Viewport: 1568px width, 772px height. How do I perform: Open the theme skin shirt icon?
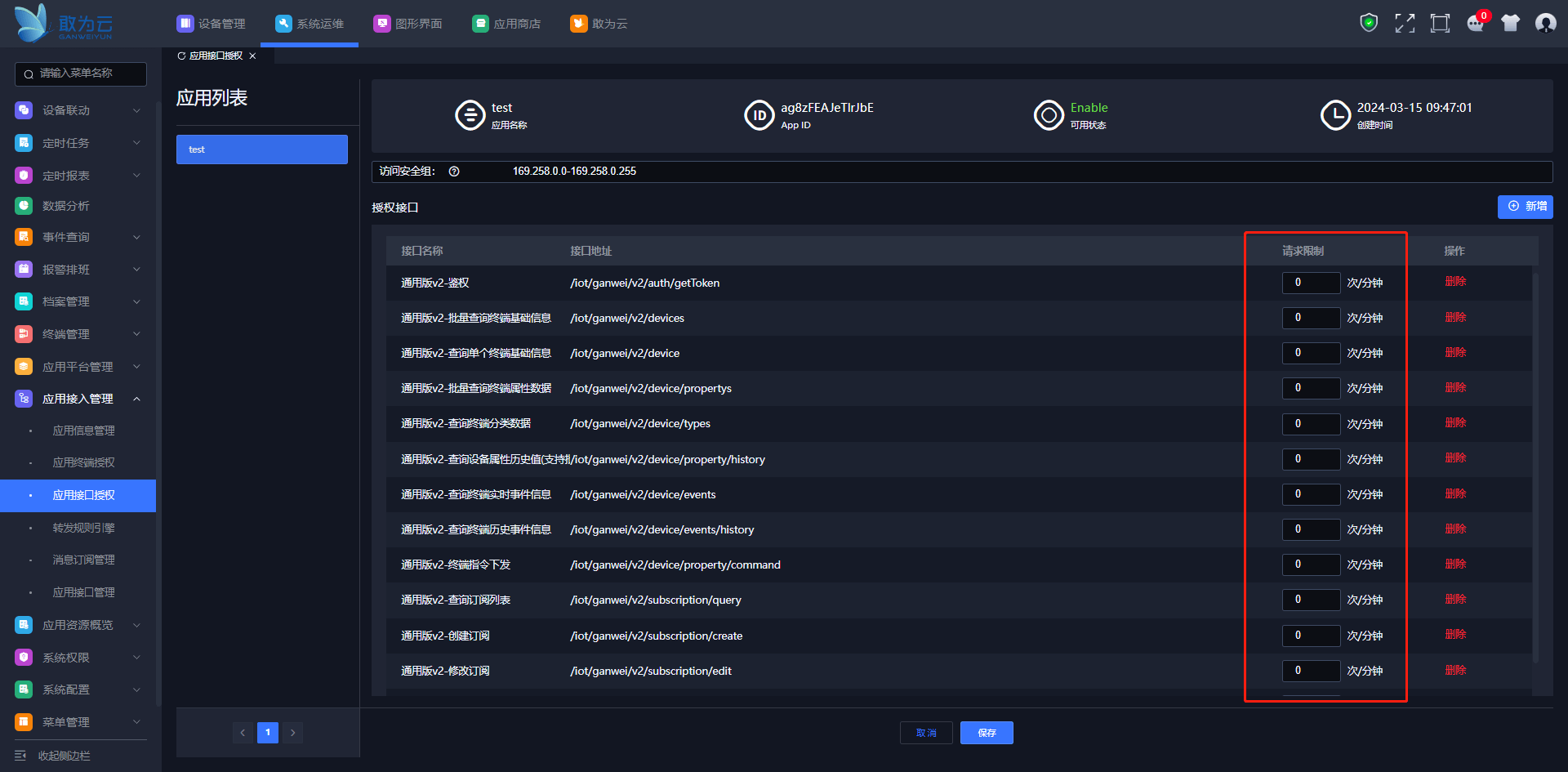[x=1510, y=23]
